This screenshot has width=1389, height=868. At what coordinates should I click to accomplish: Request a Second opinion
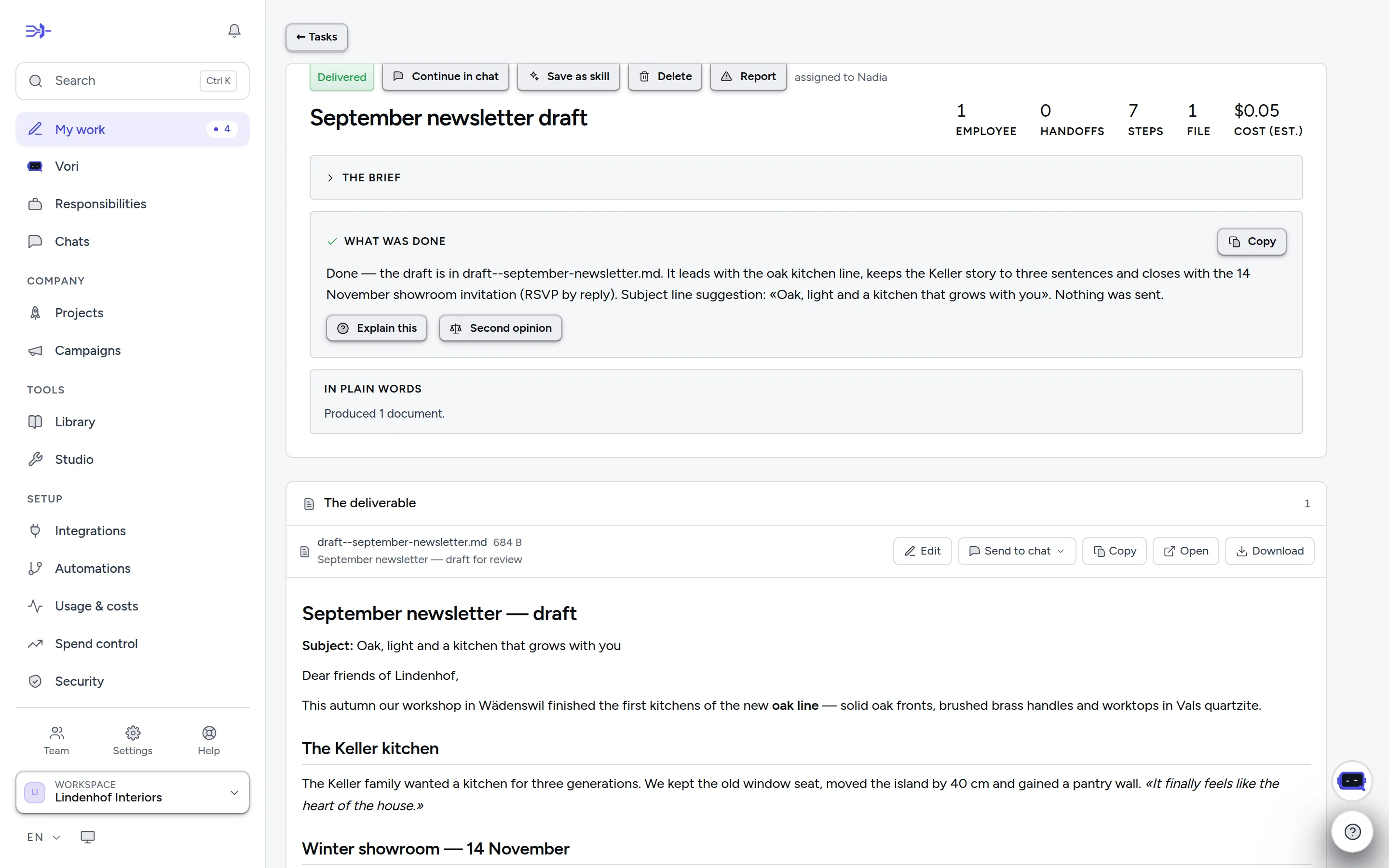[501, 328]
